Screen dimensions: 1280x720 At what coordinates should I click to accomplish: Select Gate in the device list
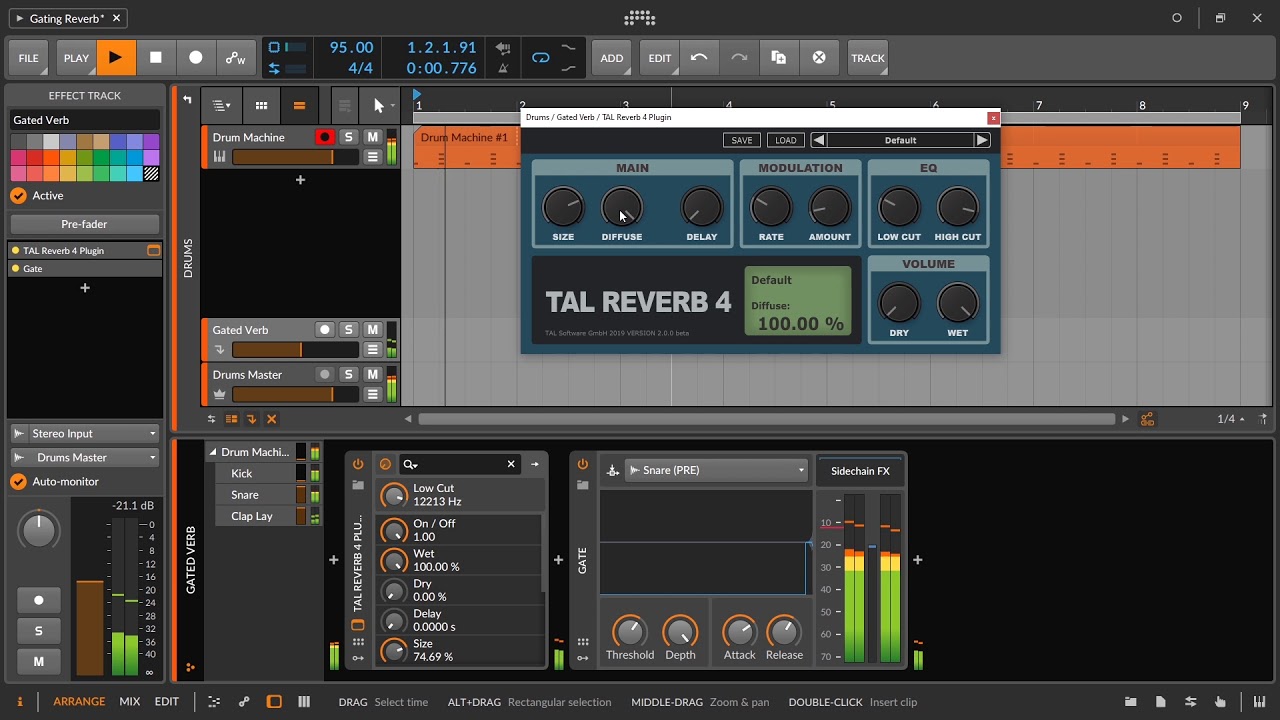click(x=85, y=269)
